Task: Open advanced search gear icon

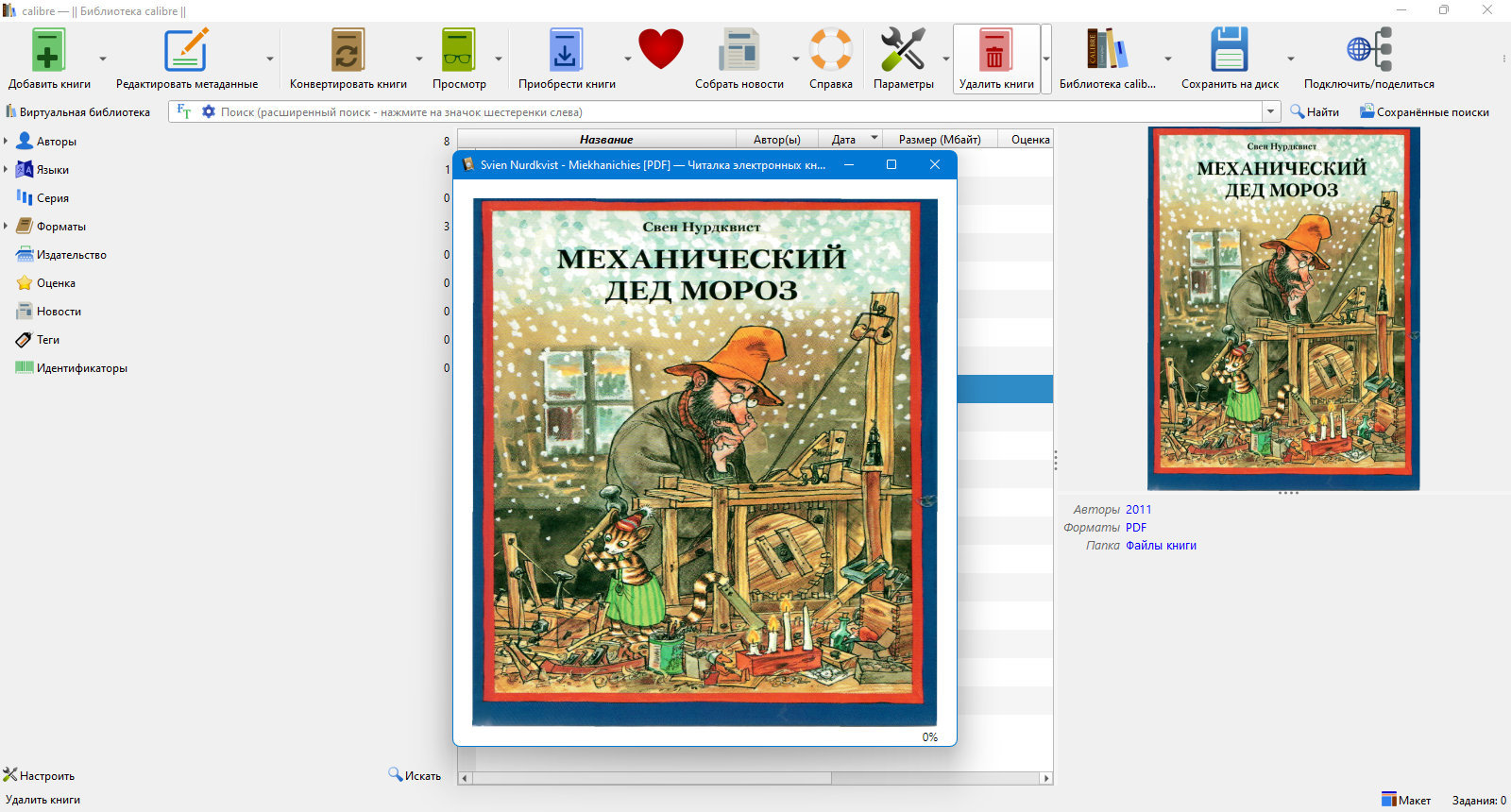Action: pyautogui.click(x=209, y=111)
